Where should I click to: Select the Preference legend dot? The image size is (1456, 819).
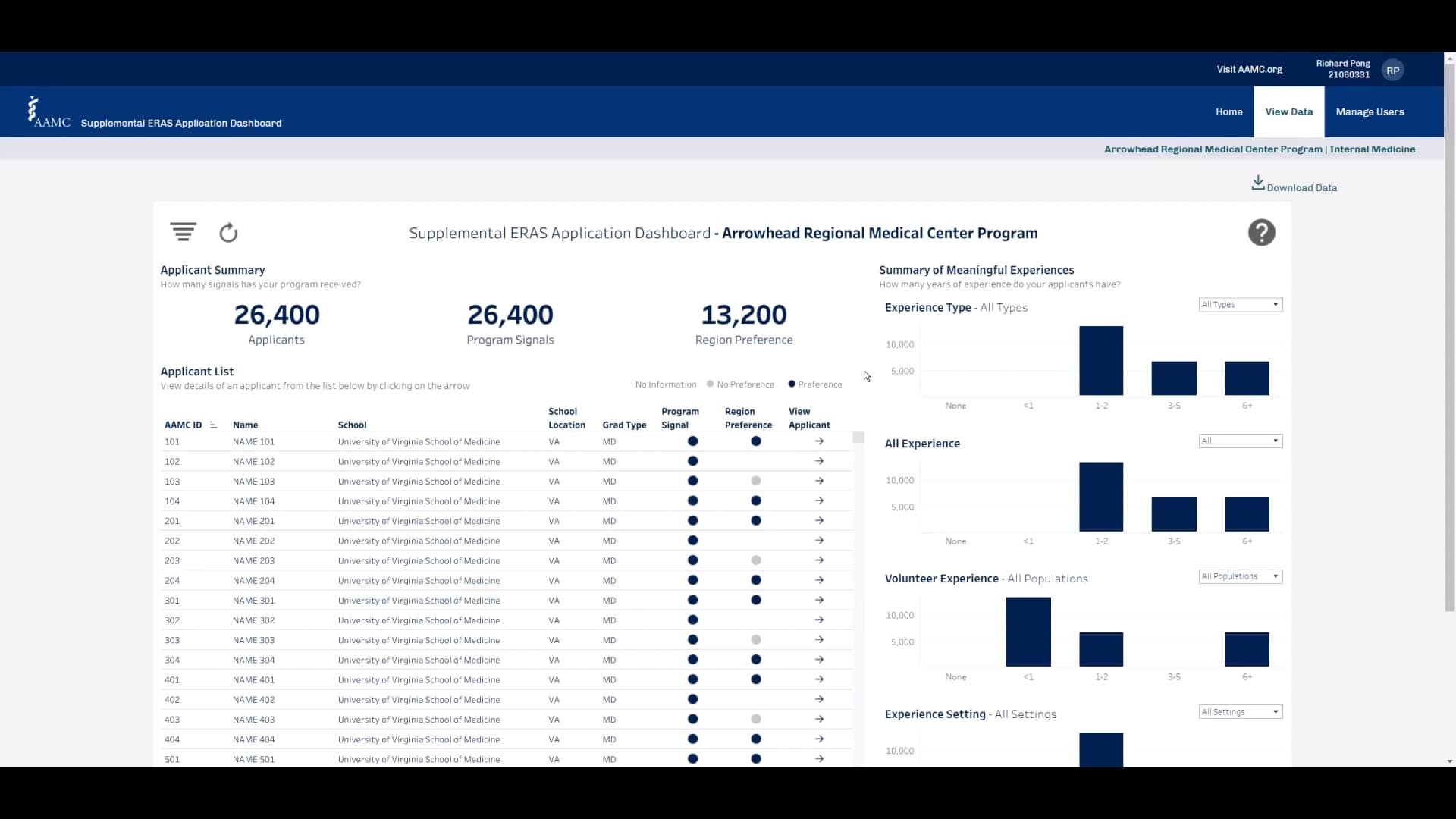click(792, 384)
